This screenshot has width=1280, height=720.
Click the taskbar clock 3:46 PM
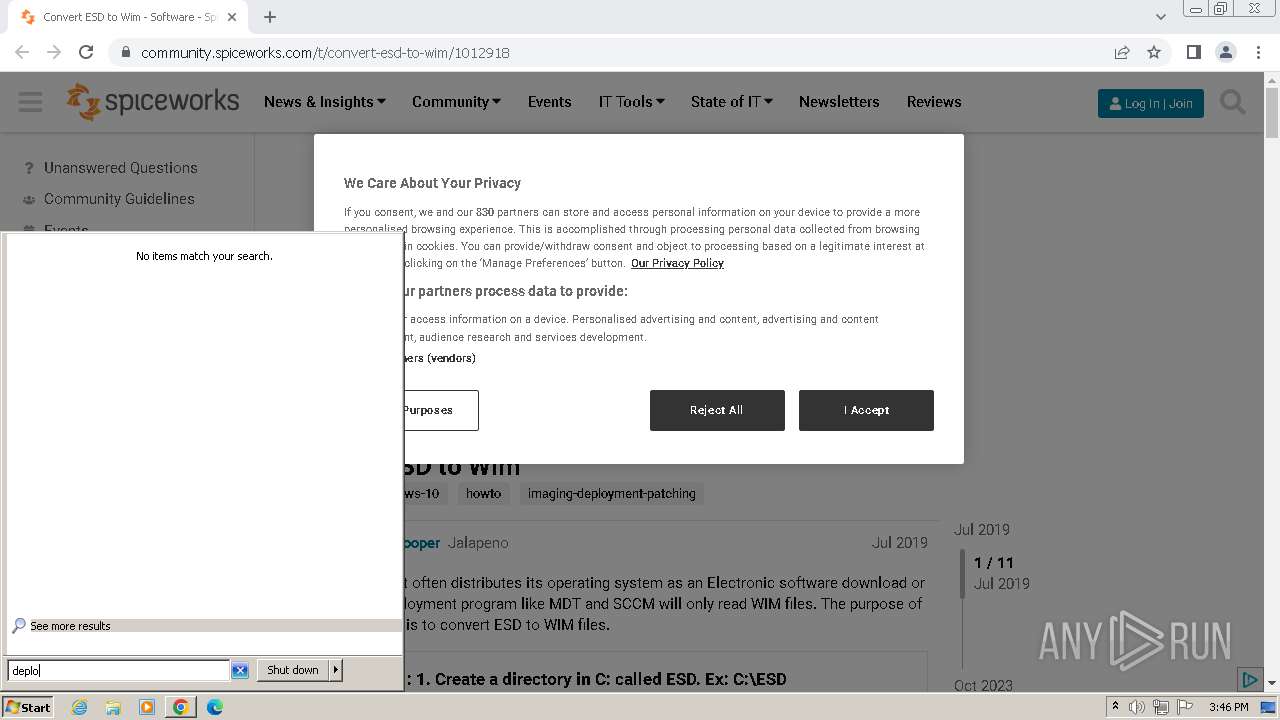[x=1228, y=707]
